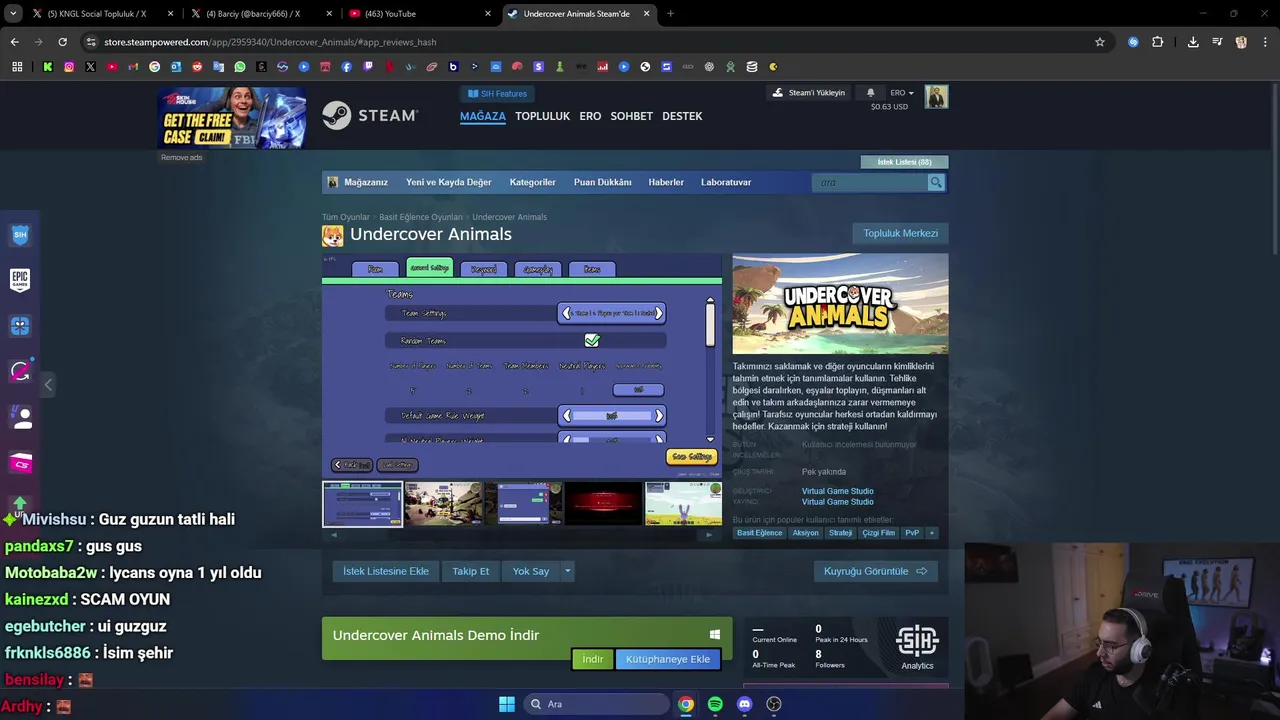
Task: Open the İstek Listesi (88) button
Action: 904,162
